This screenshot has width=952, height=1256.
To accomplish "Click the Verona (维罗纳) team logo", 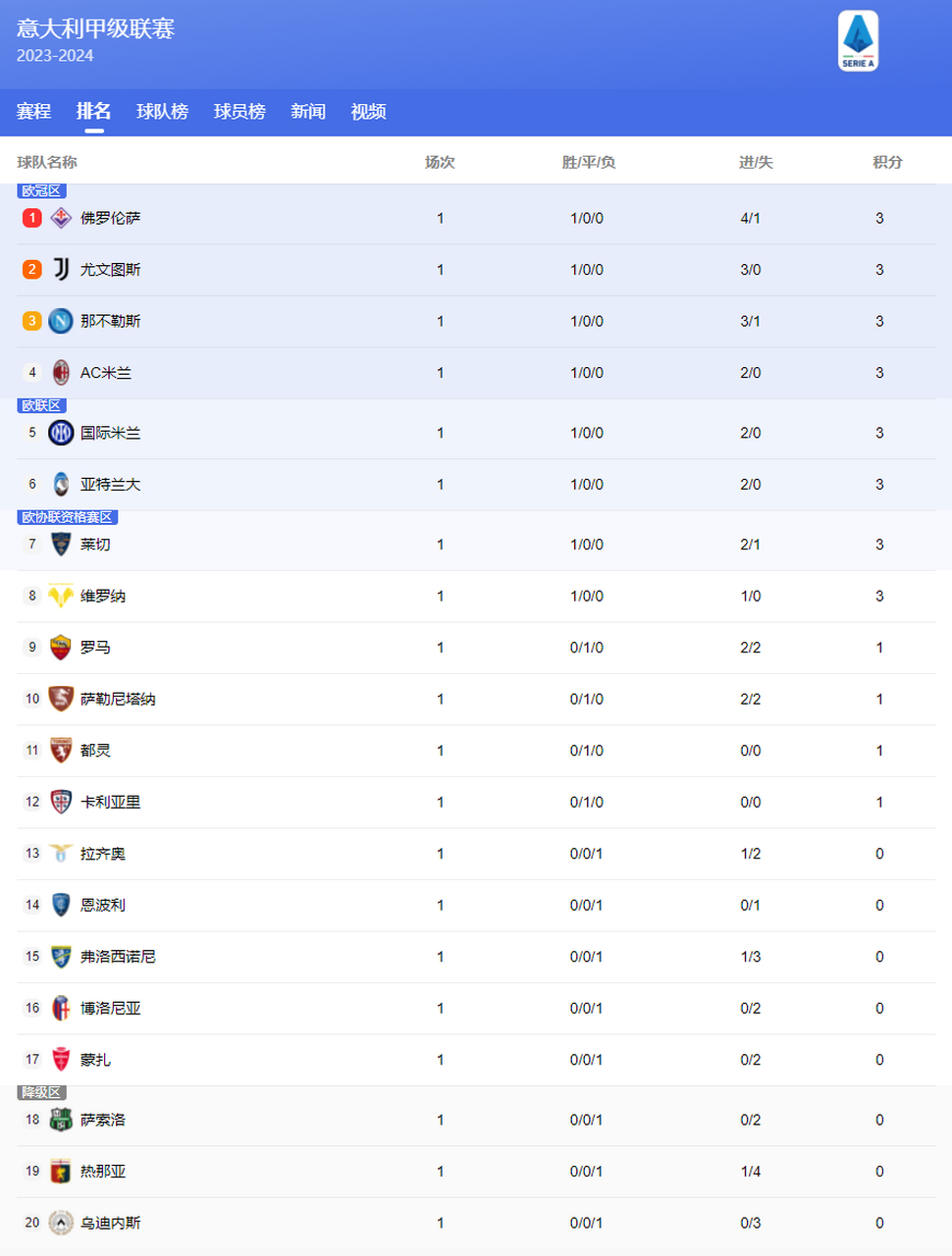I will (x=61, y=596).
